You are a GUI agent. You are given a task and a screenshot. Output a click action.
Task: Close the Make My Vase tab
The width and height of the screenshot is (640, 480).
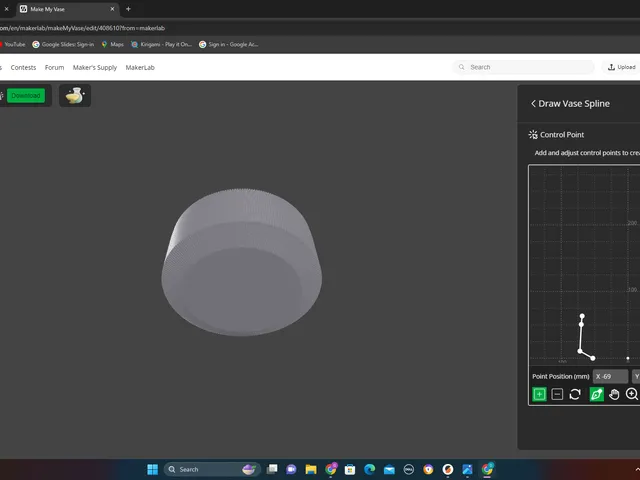112,9
